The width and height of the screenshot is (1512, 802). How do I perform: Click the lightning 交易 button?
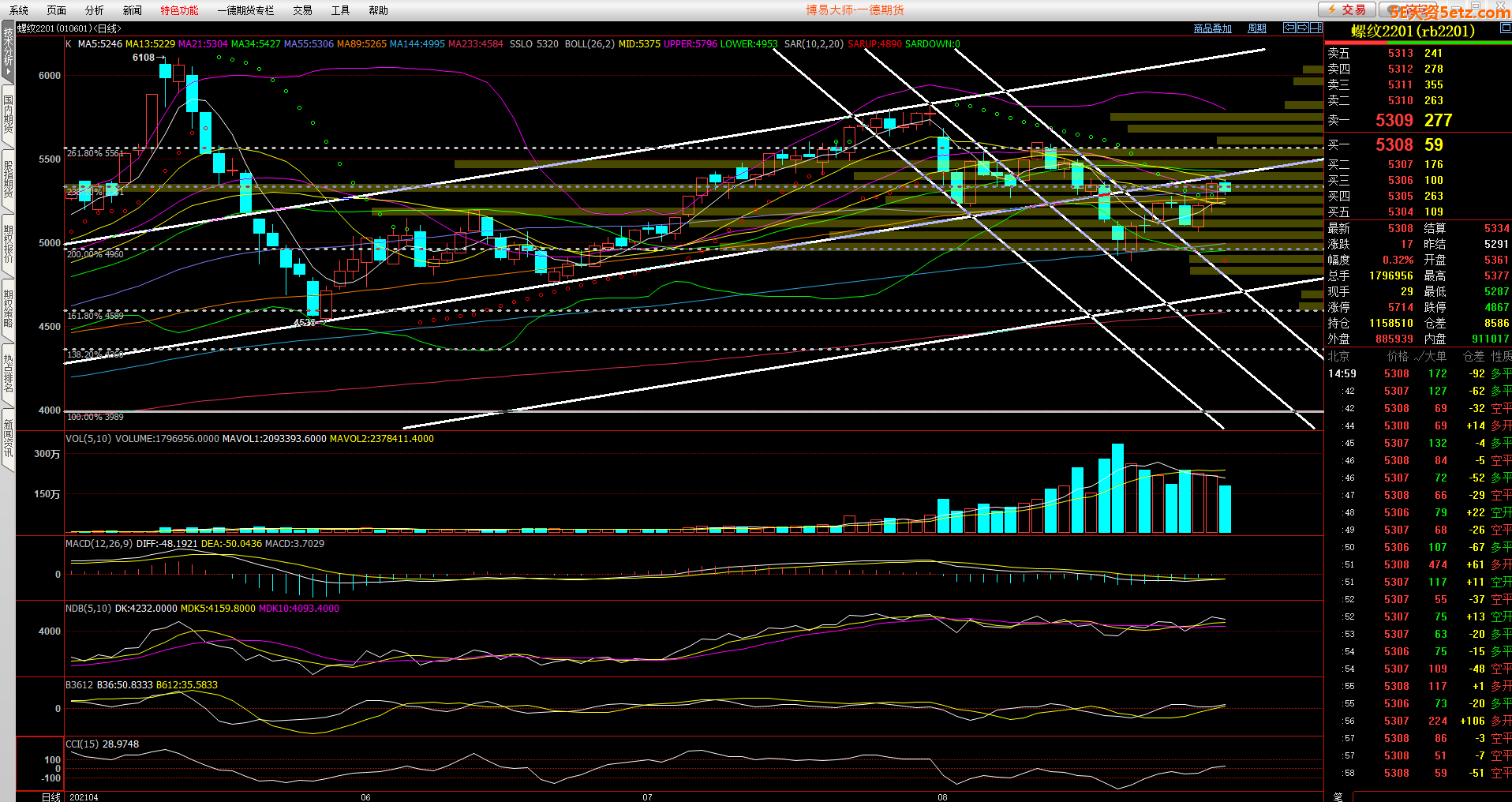[x=1346, y=9]
